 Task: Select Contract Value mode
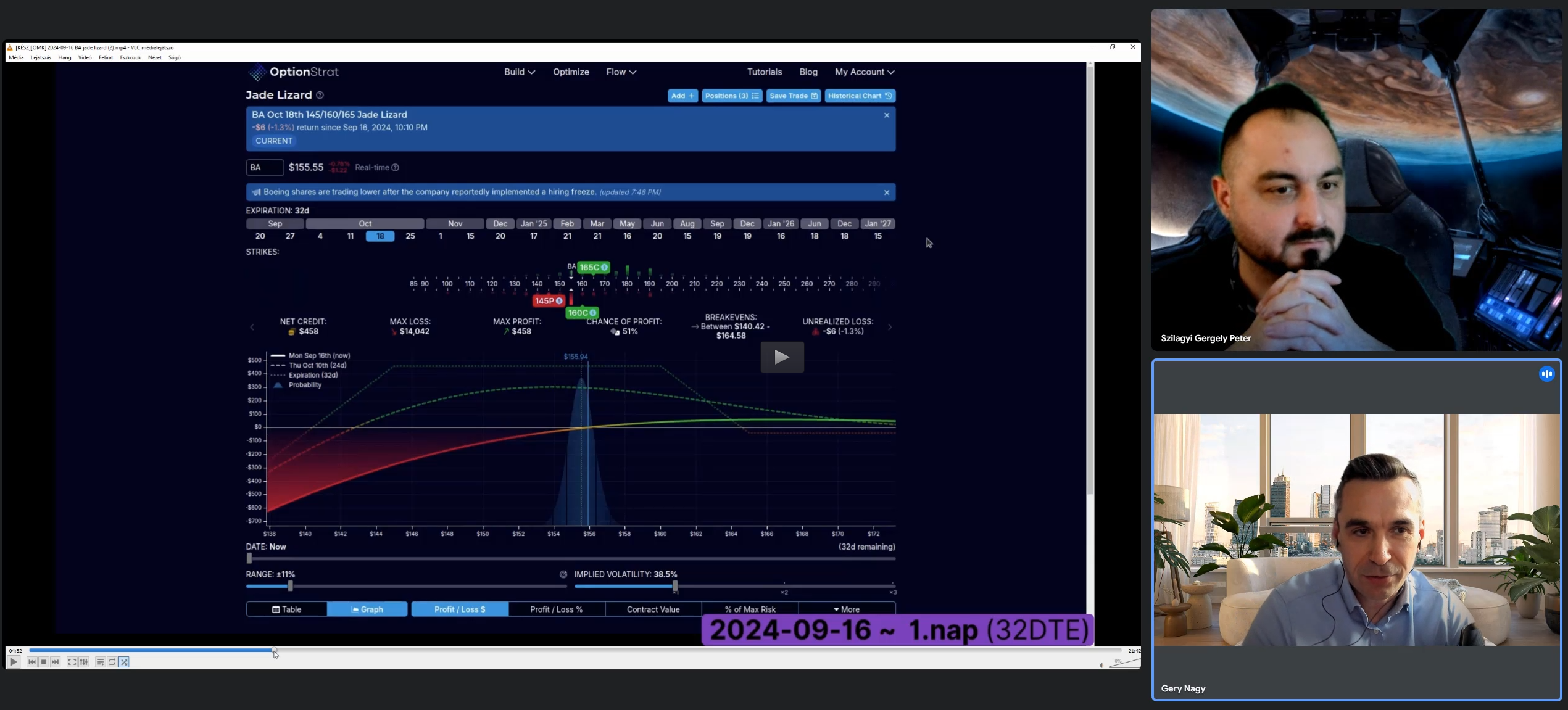[x=653, y=609]
